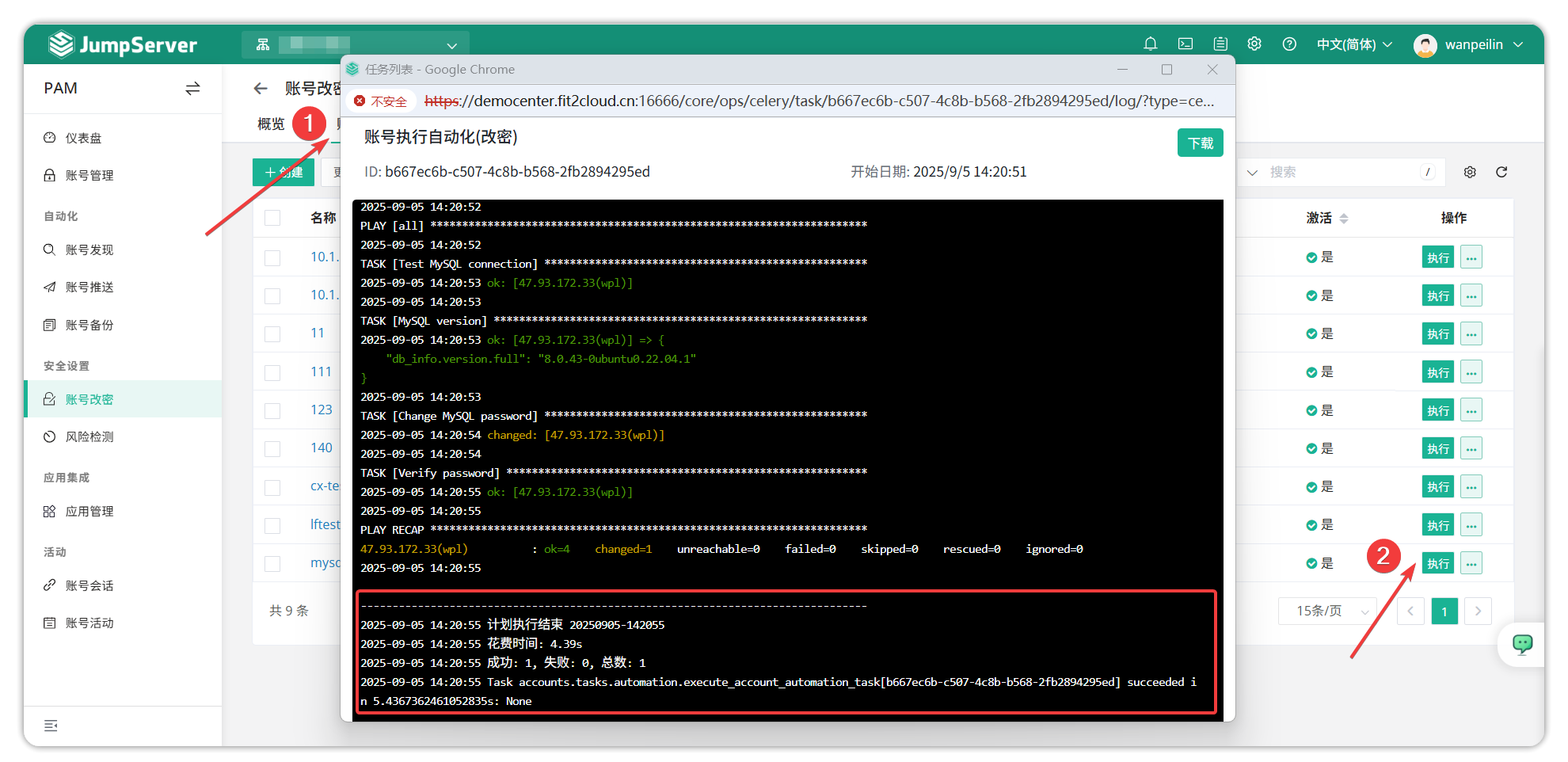The image size is (1568, 762).
Task: Open table column settings gear icon
Action: 1470,172
